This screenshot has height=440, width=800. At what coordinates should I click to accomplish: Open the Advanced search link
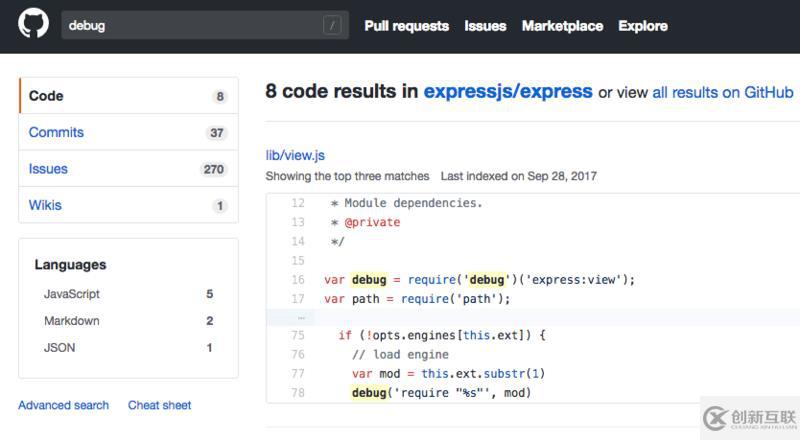click(x=63, y=405)
